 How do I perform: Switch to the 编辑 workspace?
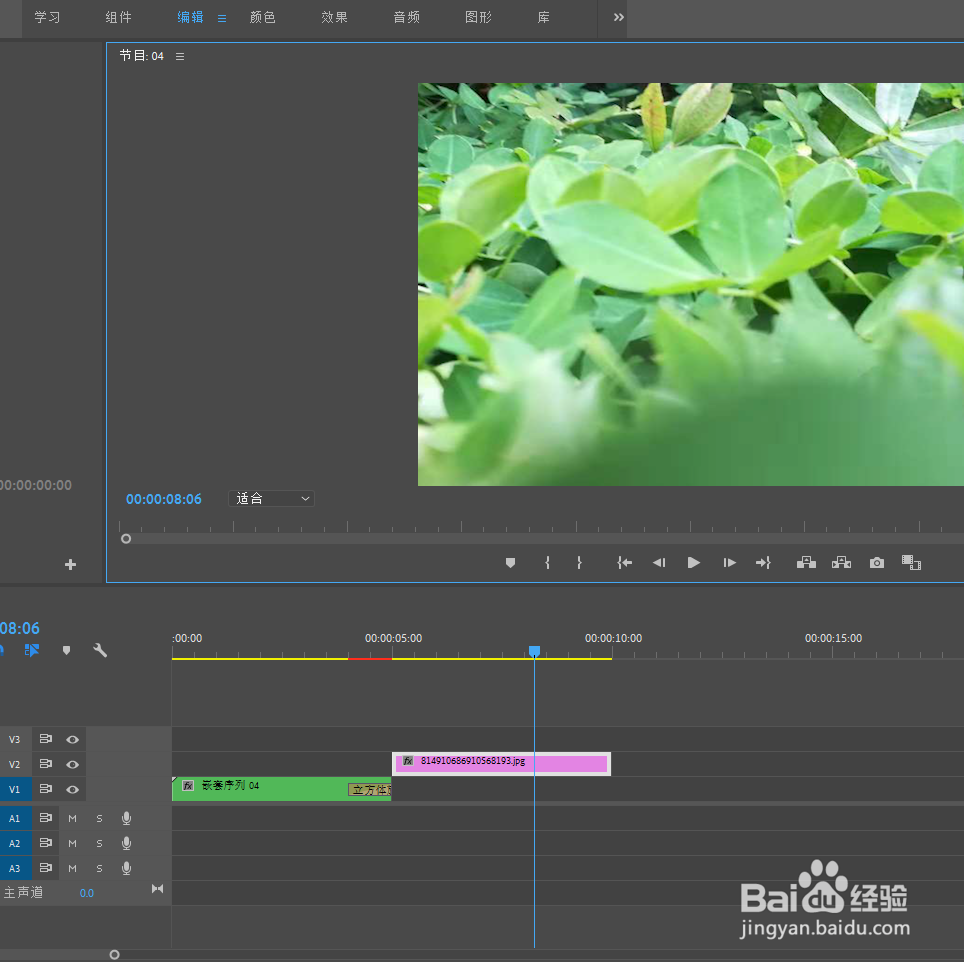pyautogui.click(x=191, y=17)
